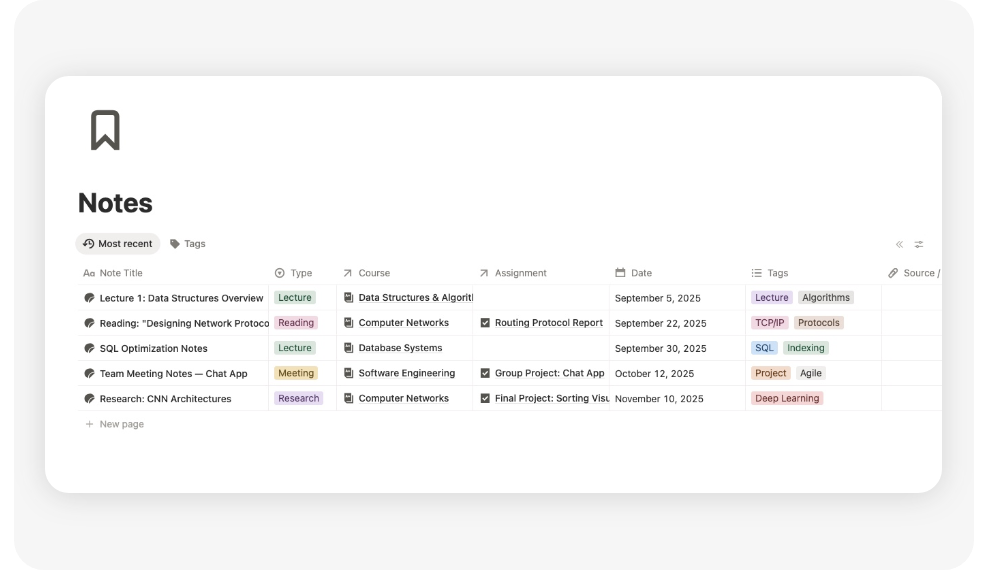The width and height of the screenshot is (987, 570).
Task: Open Computer Networks course in Research row
Action: 403,398
